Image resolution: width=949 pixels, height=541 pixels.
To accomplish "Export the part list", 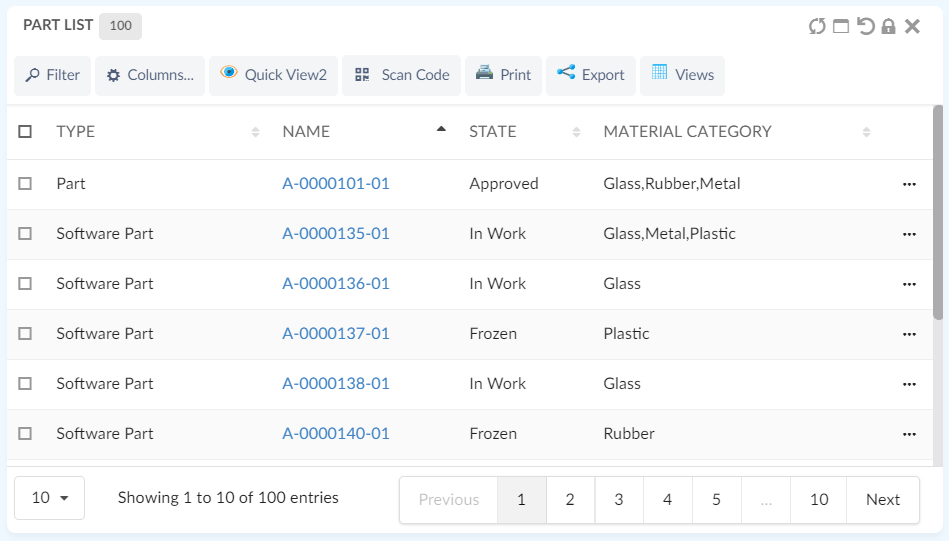I will tap(590, 75).
